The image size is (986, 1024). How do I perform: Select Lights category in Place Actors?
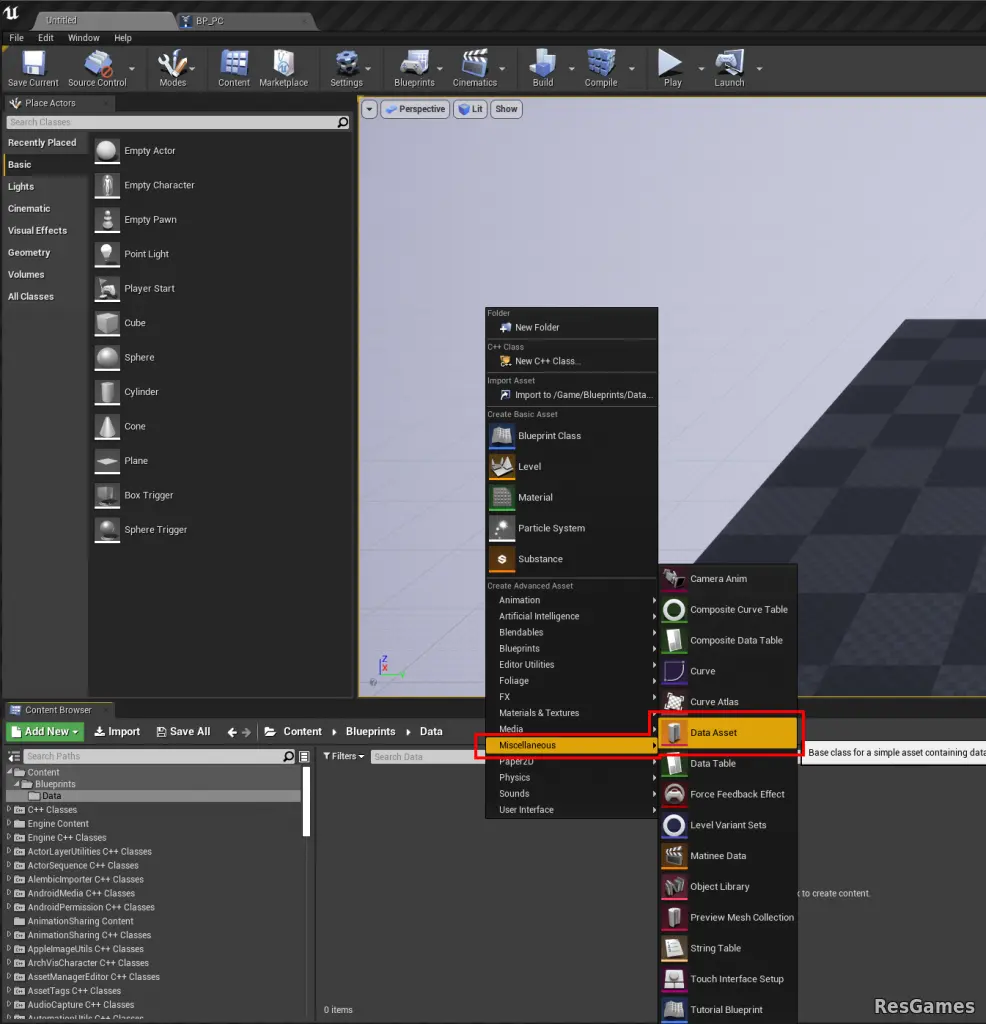pos(21,187)
